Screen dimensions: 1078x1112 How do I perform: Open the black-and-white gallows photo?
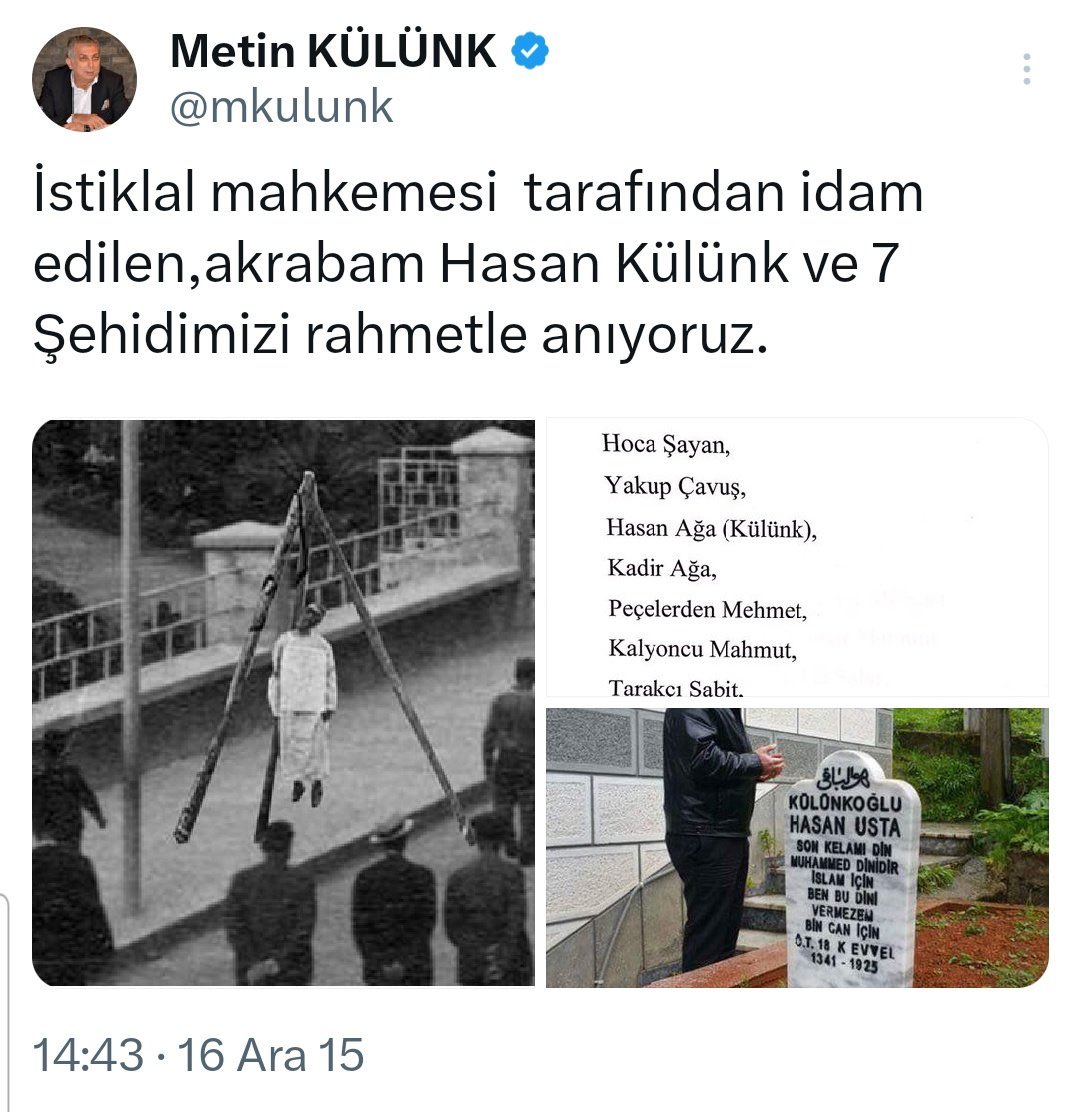283,702
